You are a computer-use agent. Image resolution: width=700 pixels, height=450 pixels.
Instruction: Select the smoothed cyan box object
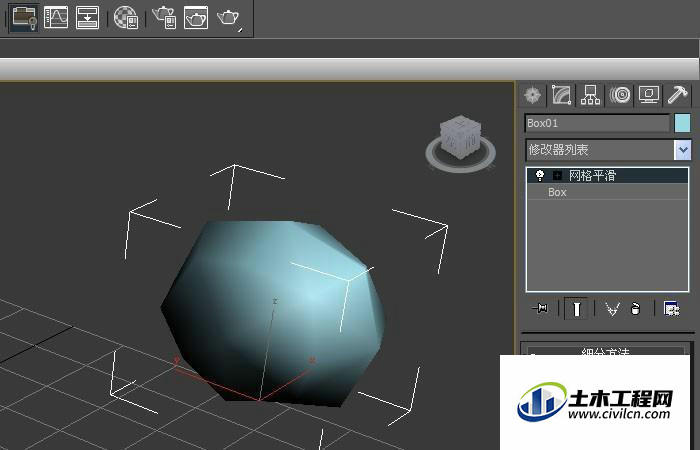[x=272, y=312]
